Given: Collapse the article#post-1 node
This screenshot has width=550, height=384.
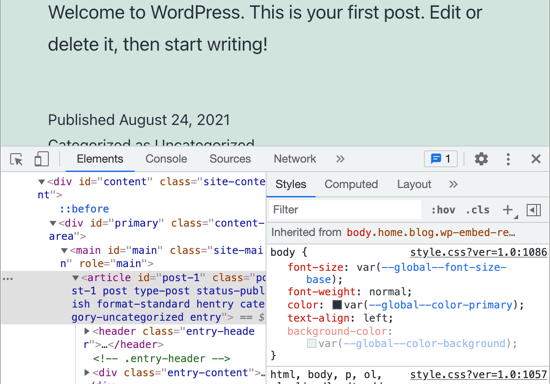Looking at the screenshot, I should [75, 278].
